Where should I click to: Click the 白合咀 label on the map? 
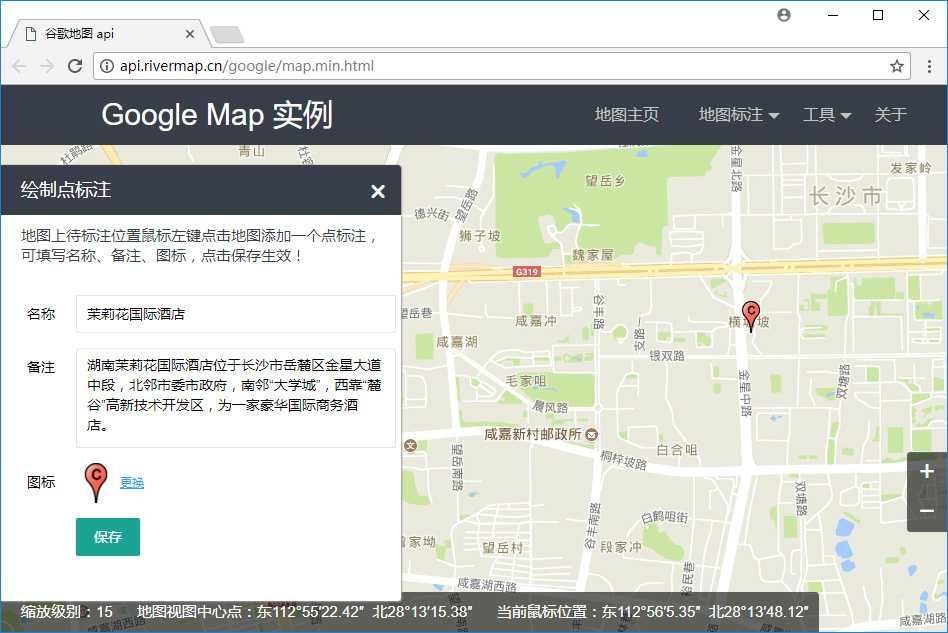coord(677,450)
